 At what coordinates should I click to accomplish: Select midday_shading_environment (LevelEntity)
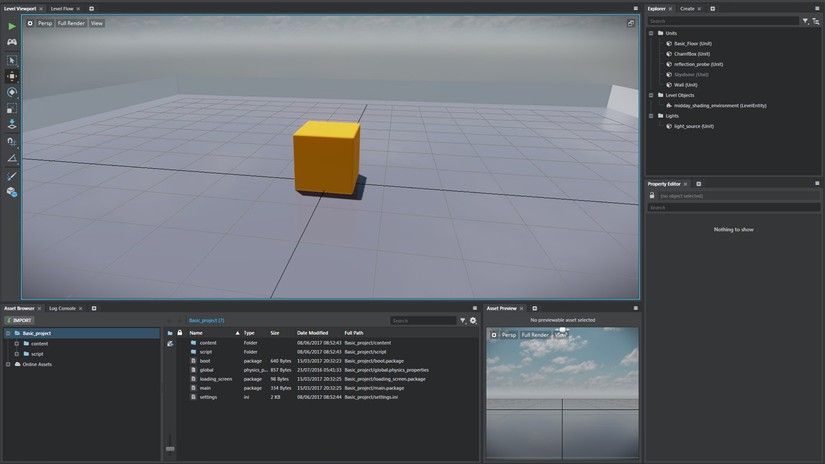click(720, 105)
